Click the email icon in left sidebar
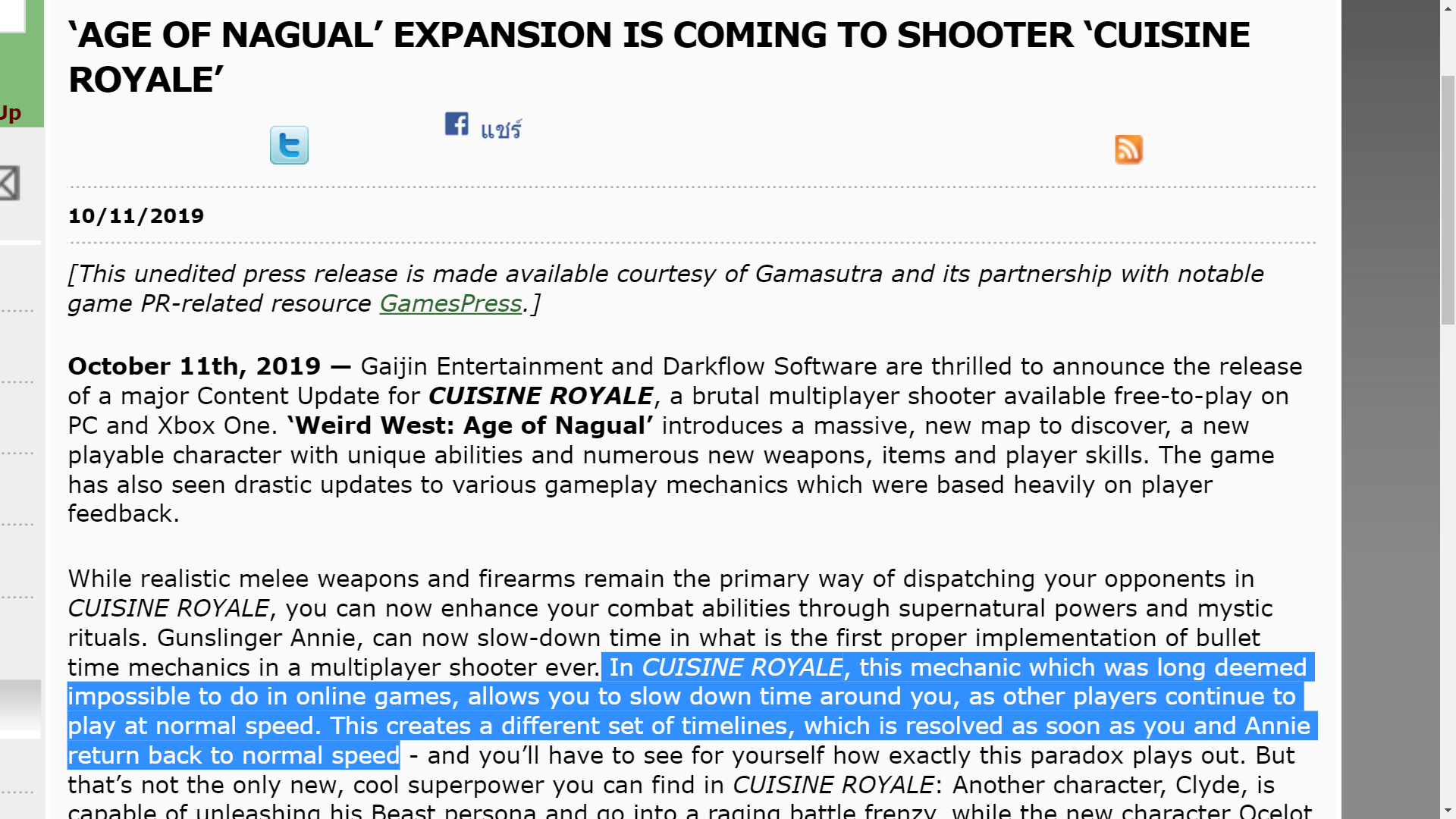Screen dimensions: 1456x819 [9, 183]
